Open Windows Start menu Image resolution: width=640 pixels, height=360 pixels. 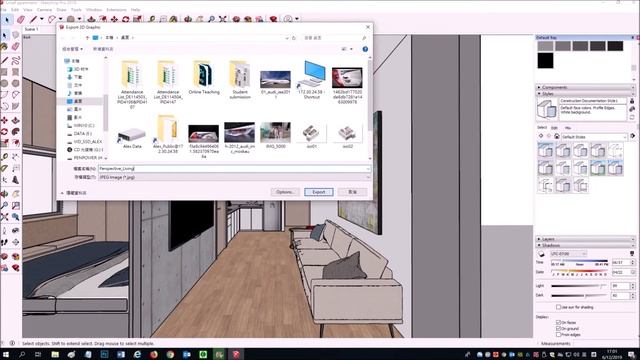click(6, 355)
